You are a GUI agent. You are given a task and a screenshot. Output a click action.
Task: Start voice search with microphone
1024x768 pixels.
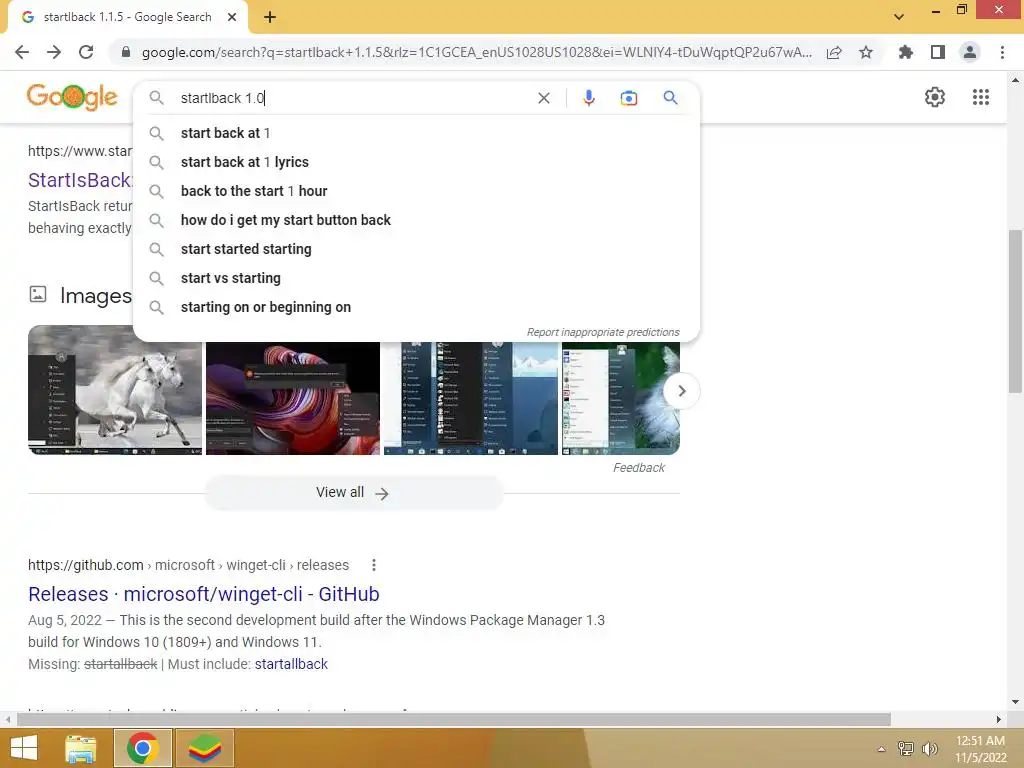[588, 98]
